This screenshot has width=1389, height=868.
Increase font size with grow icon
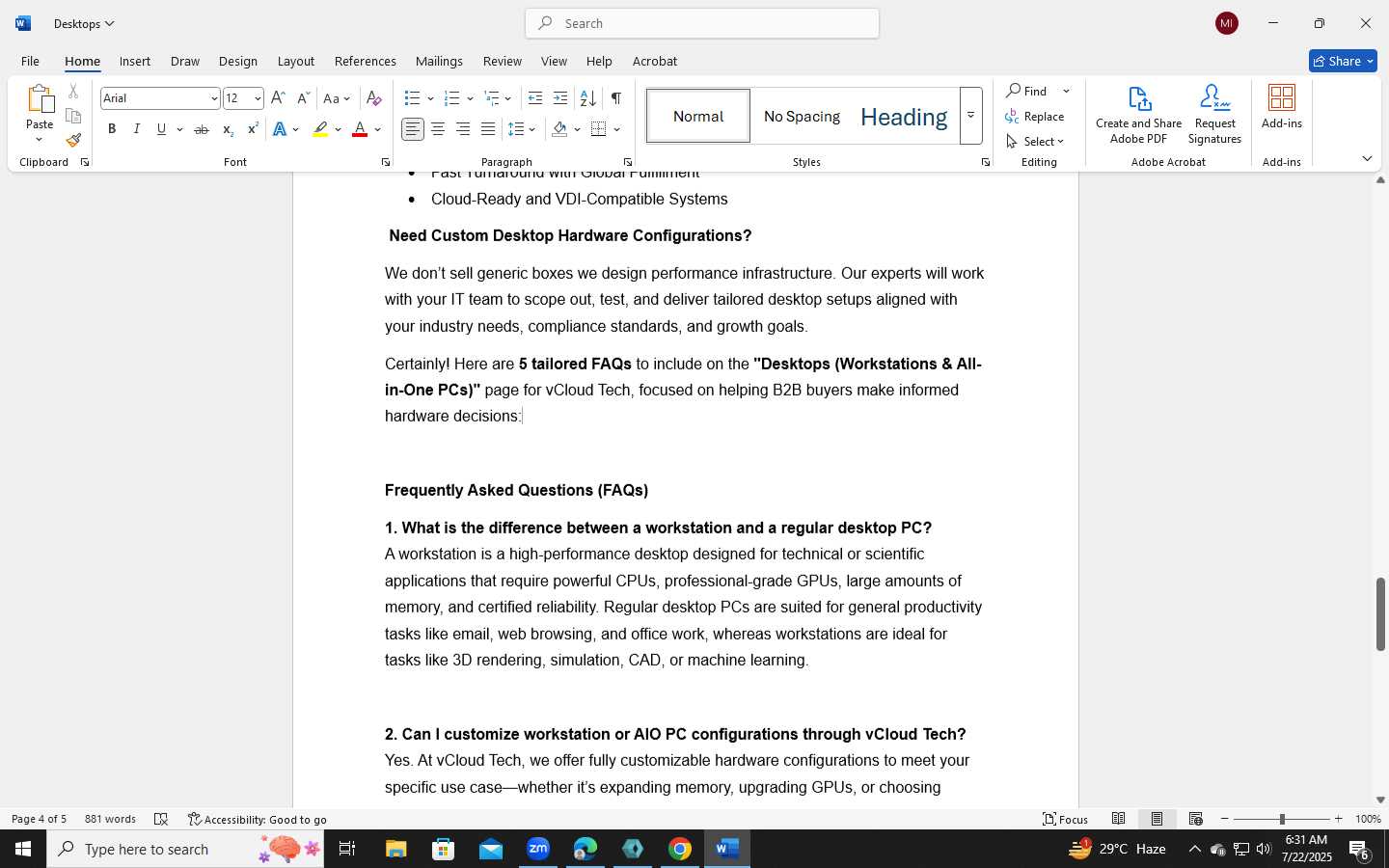tap(278, 98)
